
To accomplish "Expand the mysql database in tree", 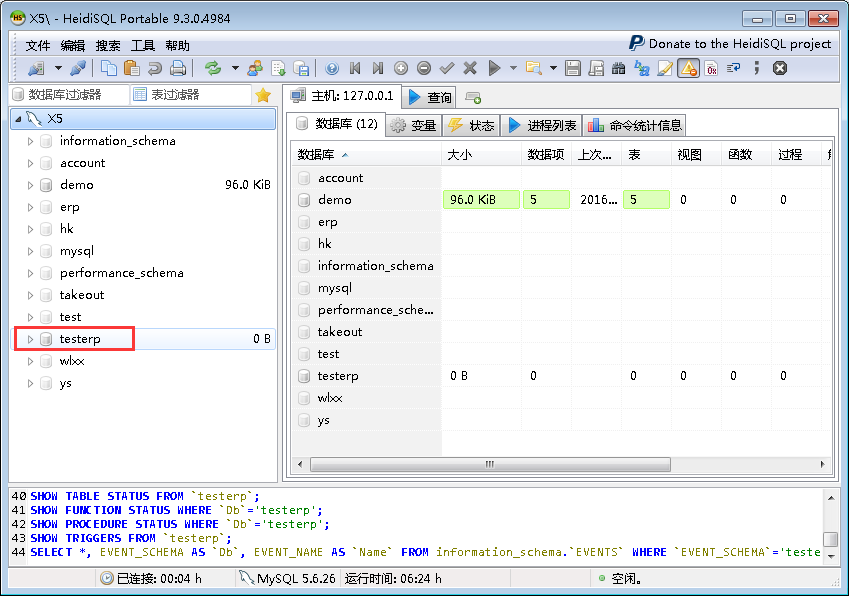I will coord(30,251).
